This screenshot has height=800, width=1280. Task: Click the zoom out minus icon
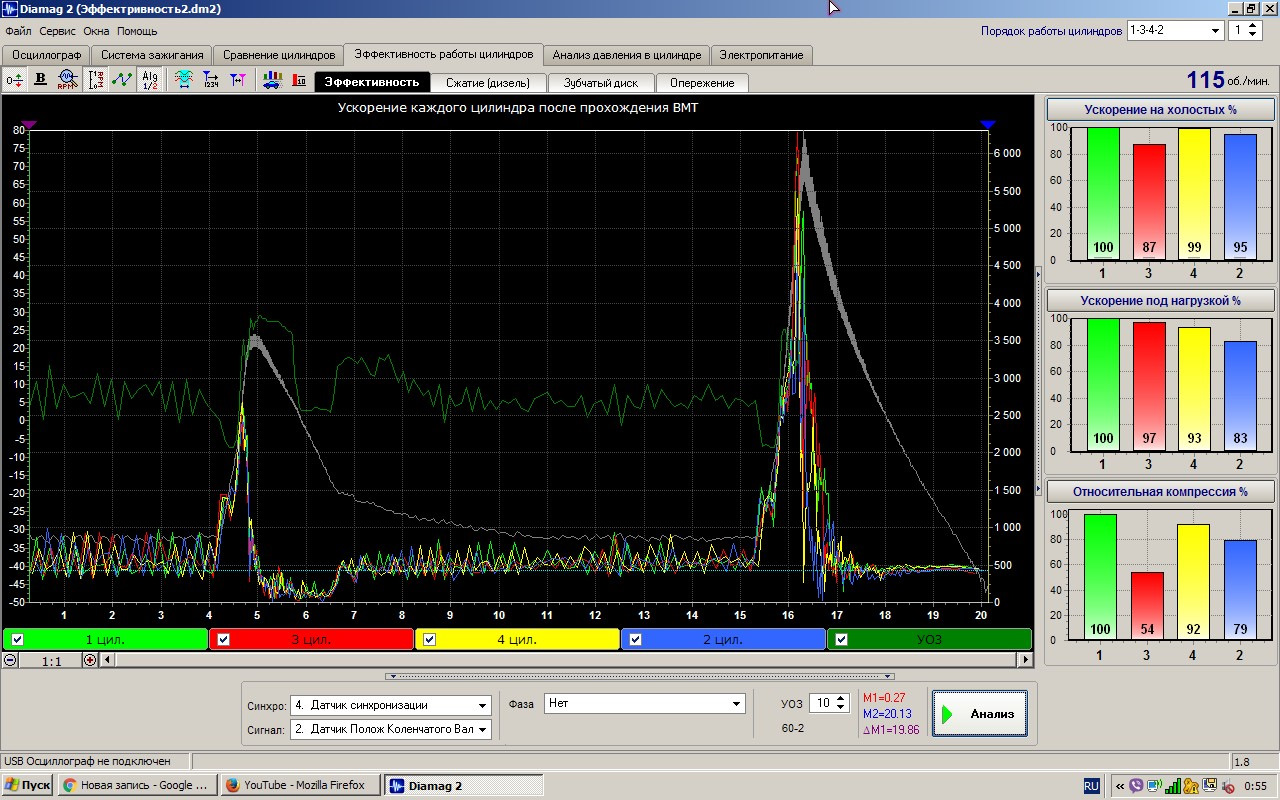pos(10,660)
